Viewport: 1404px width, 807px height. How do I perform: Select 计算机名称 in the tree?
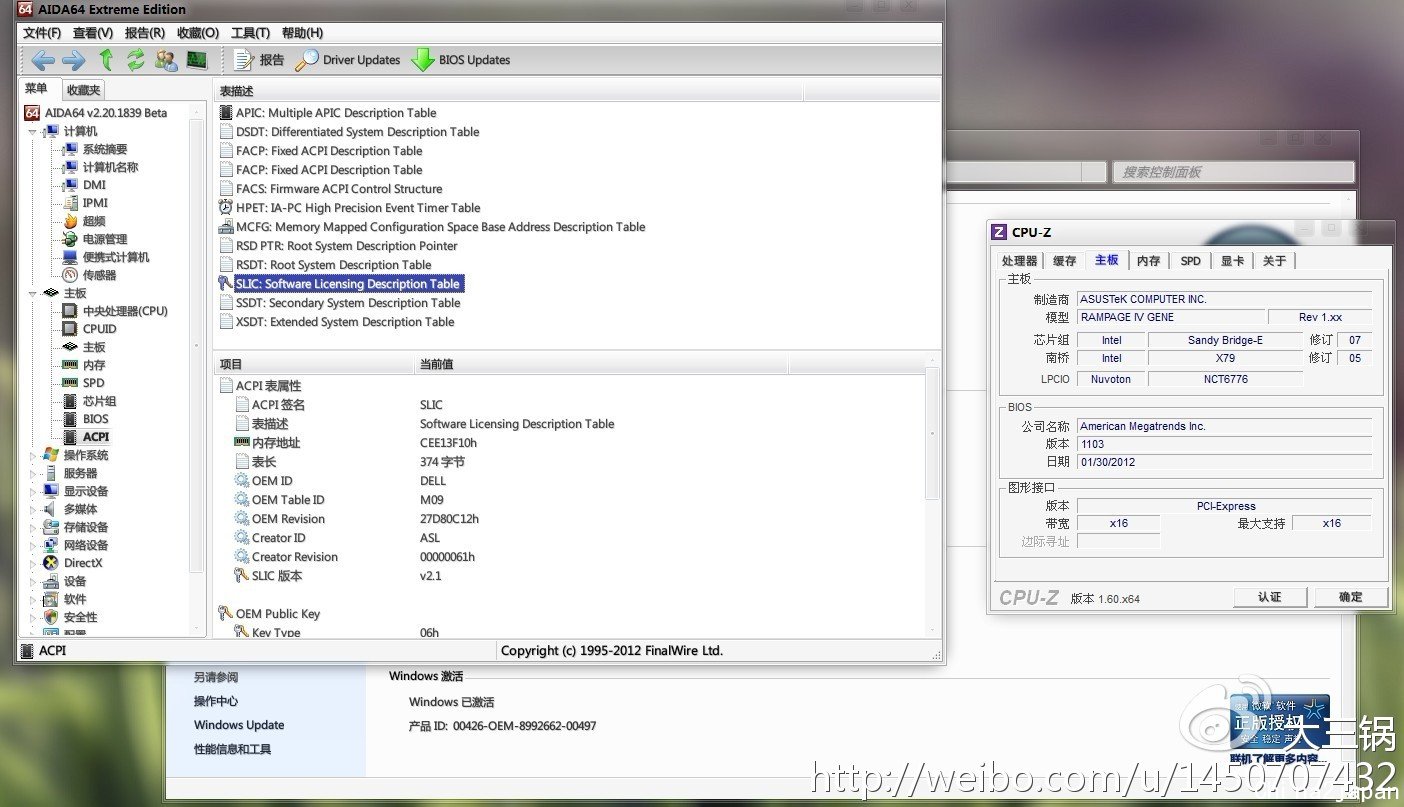110,167
